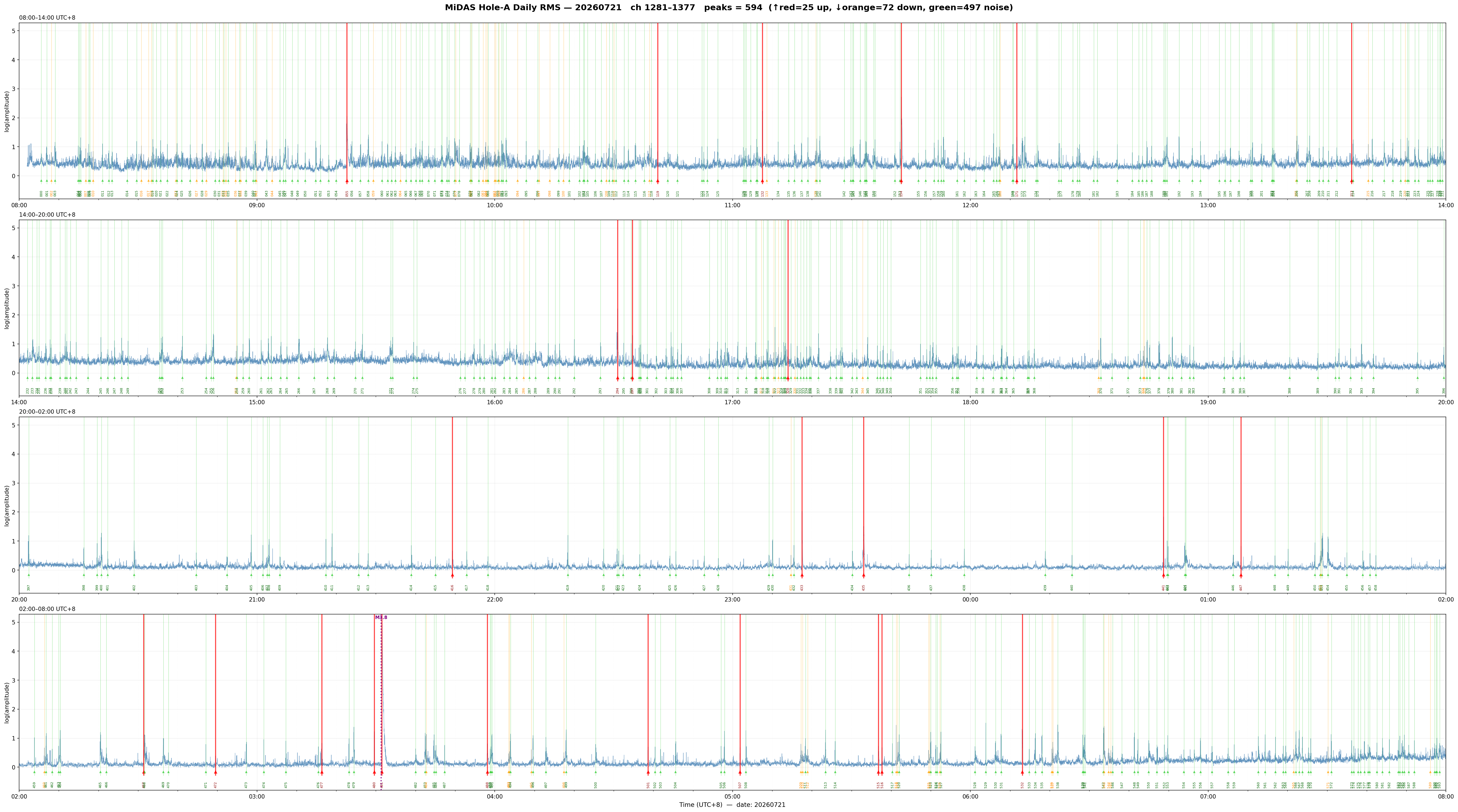Select the red peak label 472
Screen dimensions: 1458x812
216,785
